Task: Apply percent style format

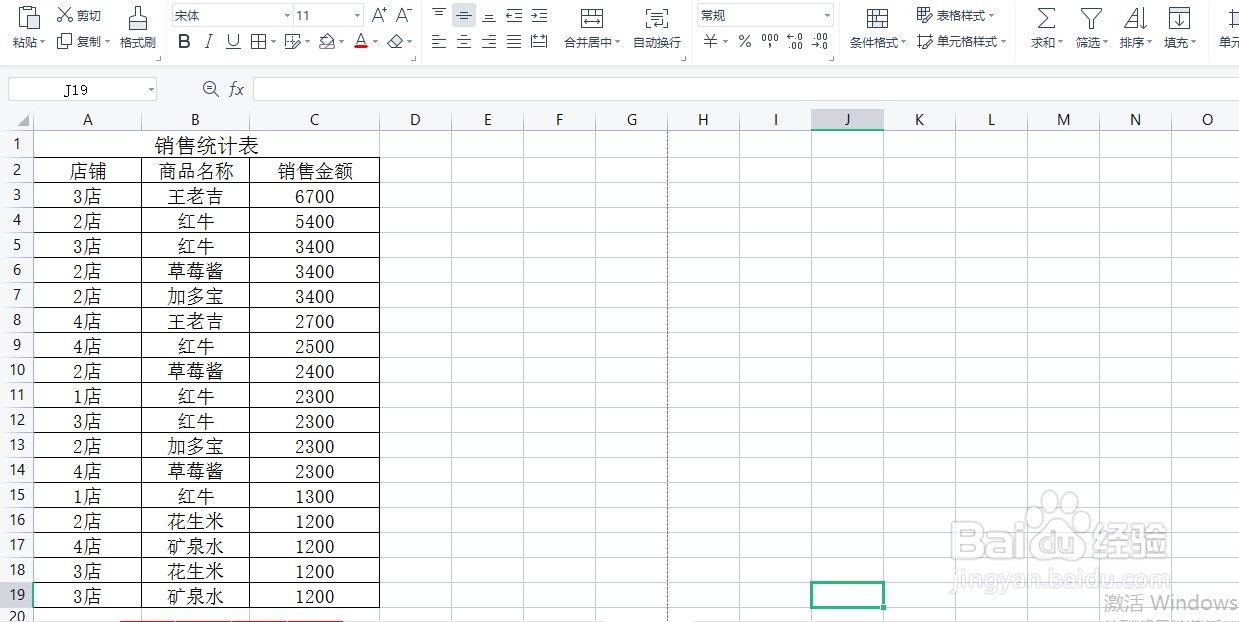Action: 744,42
